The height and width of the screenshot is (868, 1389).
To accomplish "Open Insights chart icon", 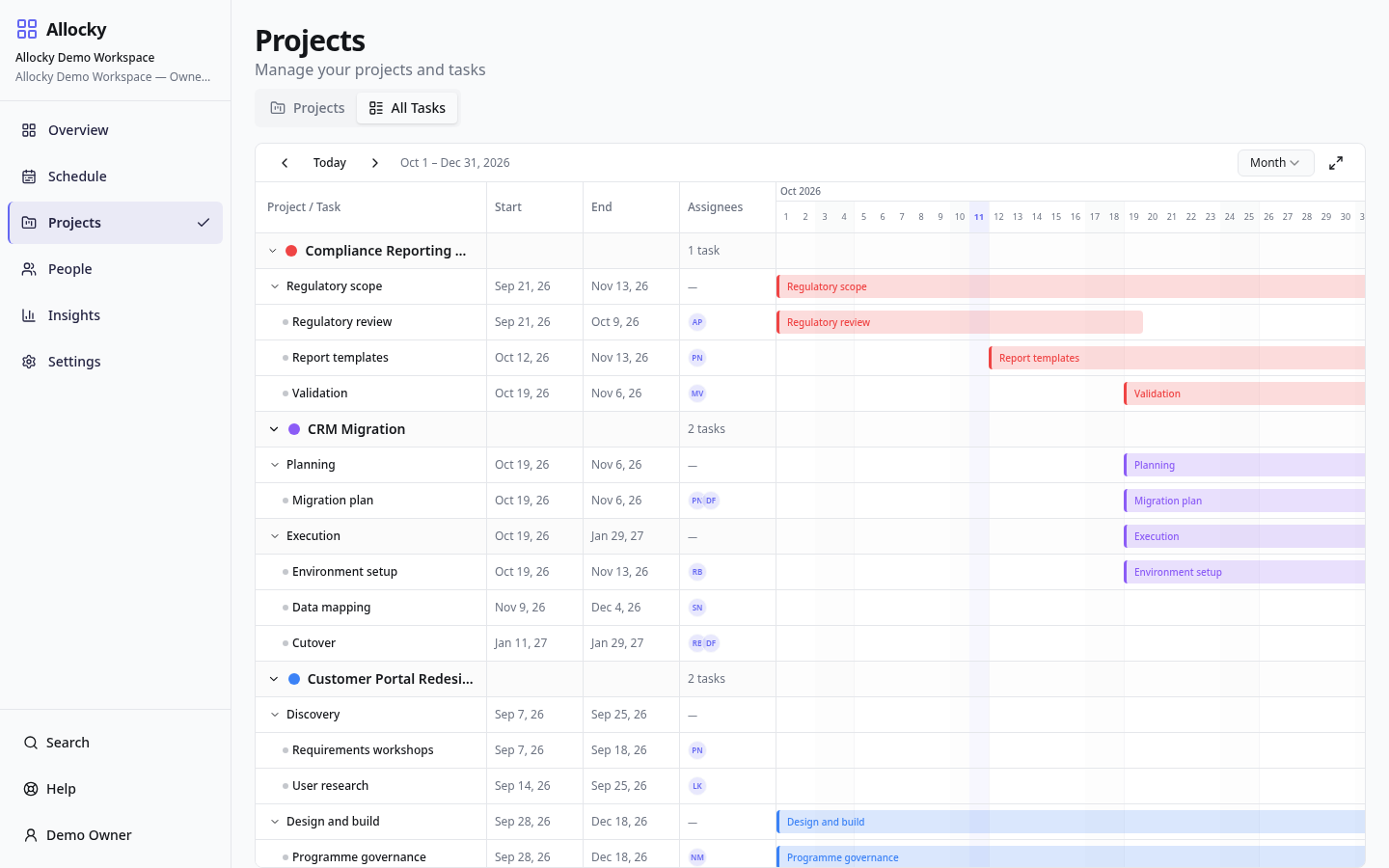I will pos(29,315).
